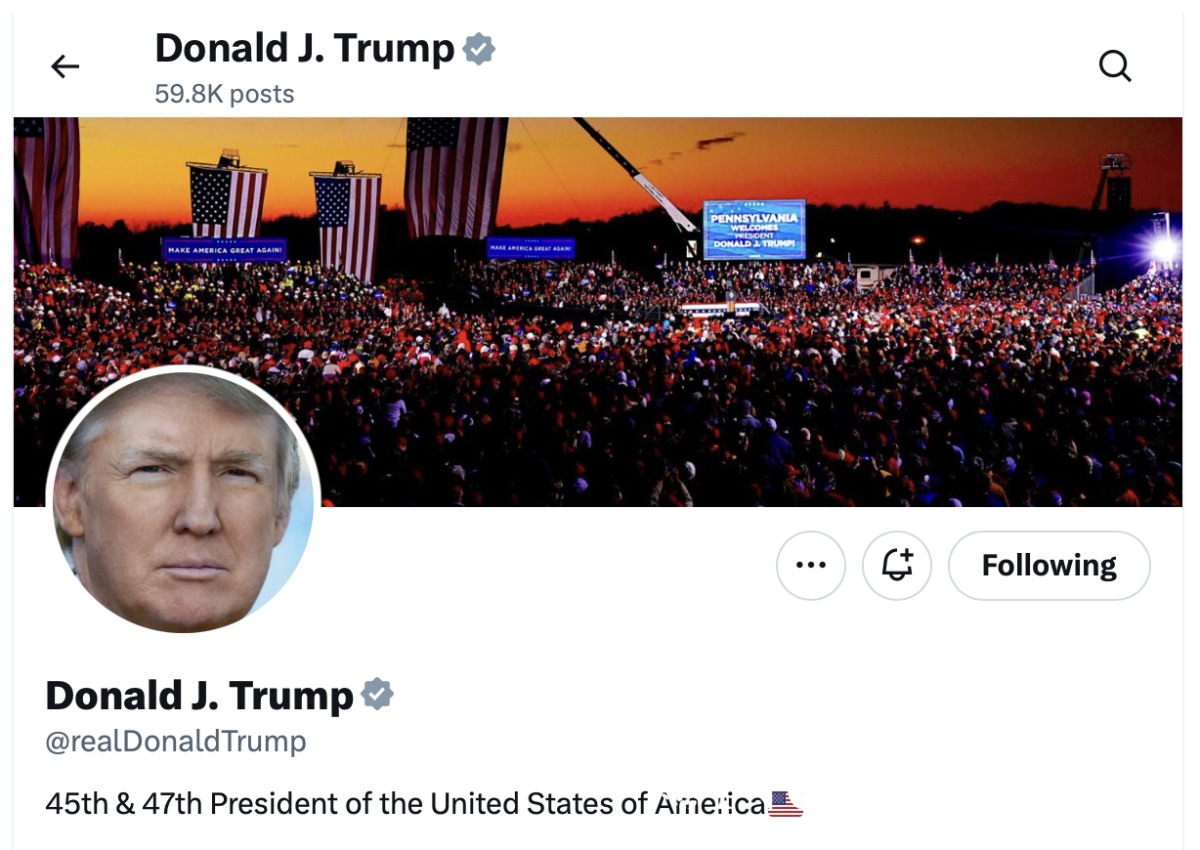
Task: Go back using the left arrow
Action: [65, 67]
